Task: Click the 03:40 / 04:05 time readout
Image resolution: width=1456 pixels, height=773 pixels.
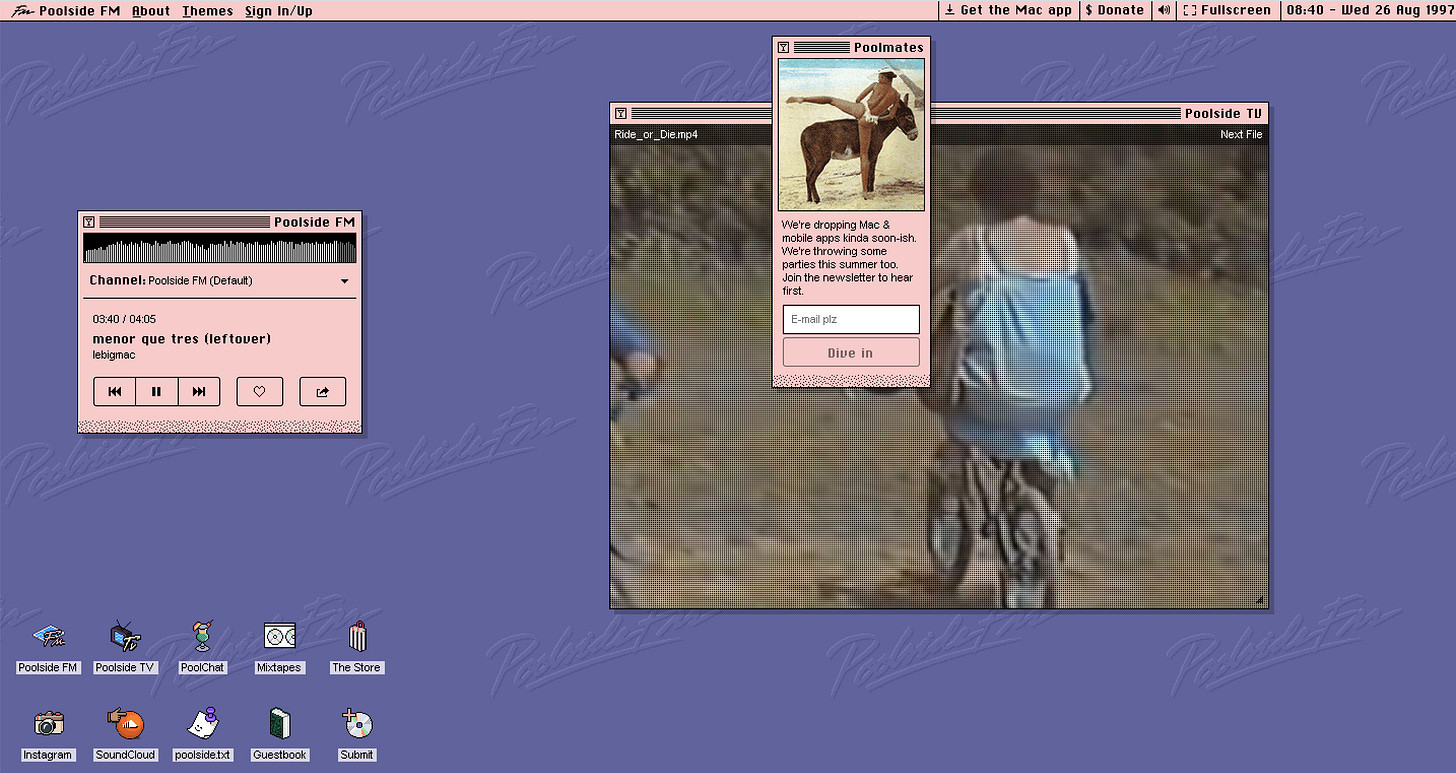Action: click(x=124, y=319)
